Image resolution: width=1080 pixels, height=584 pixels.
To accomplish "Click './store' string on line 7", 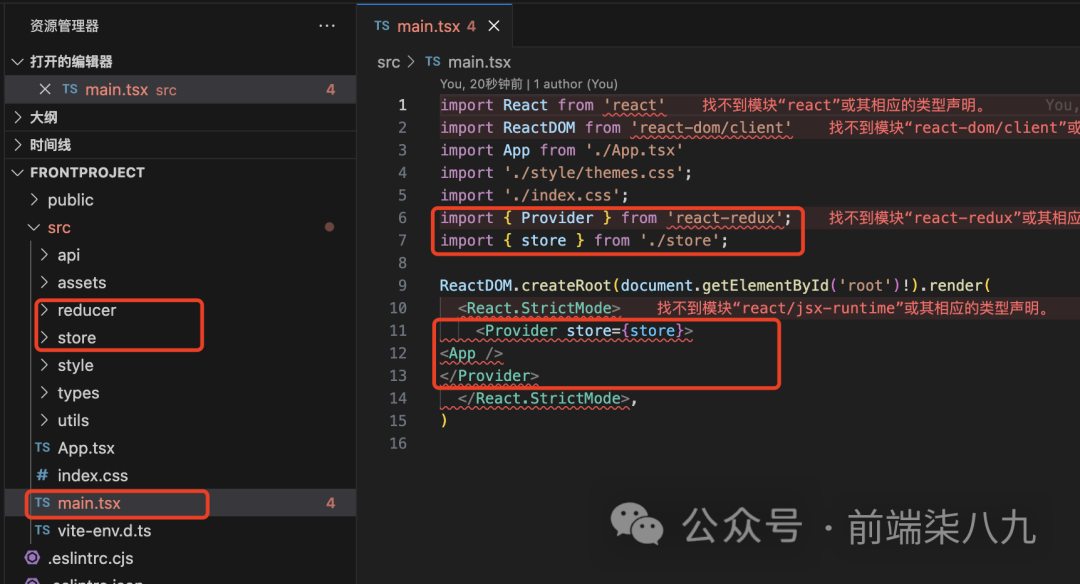I will (x=680, y=240).
